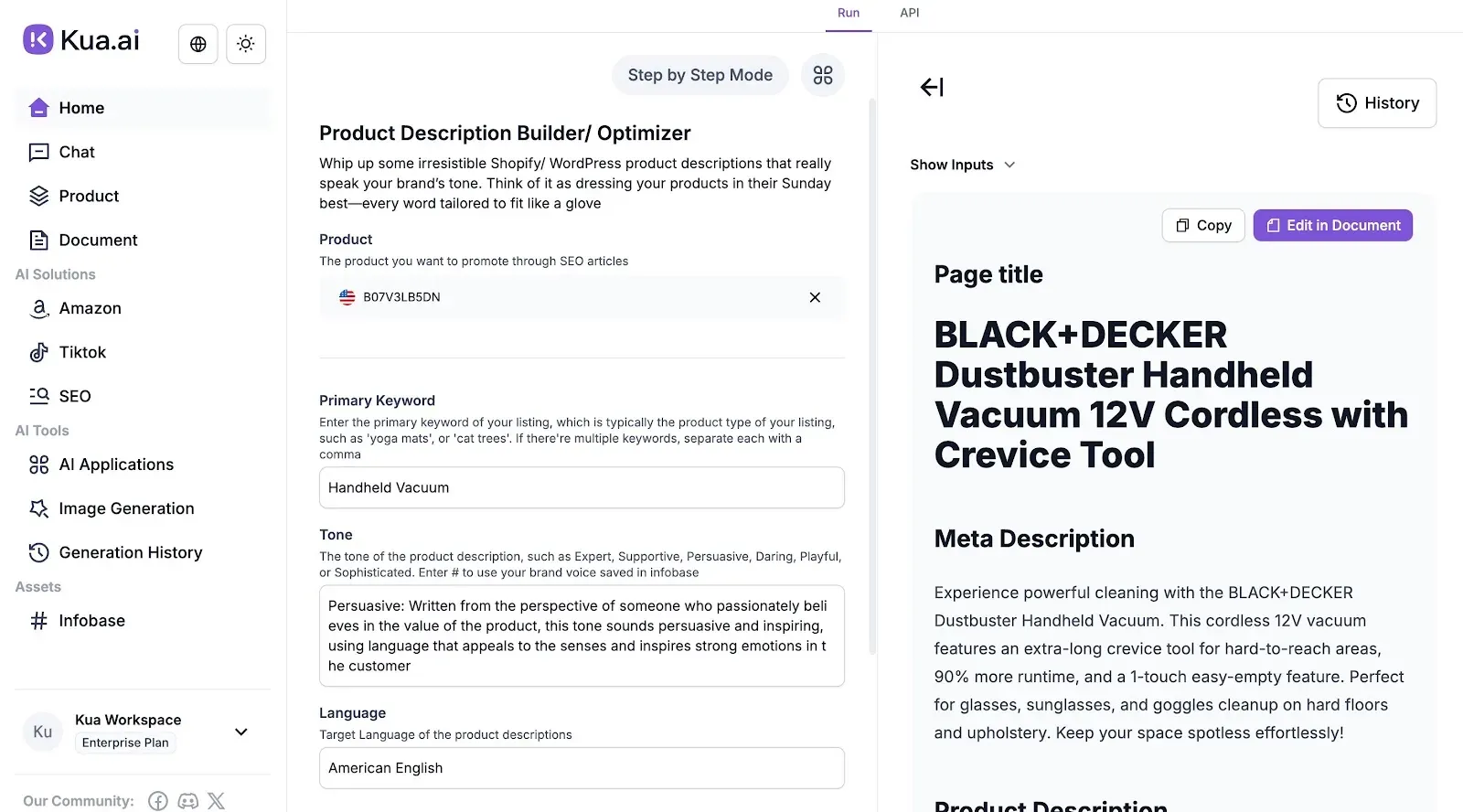
Task: Enable Step by Step Mode
Action: (699, 75)
